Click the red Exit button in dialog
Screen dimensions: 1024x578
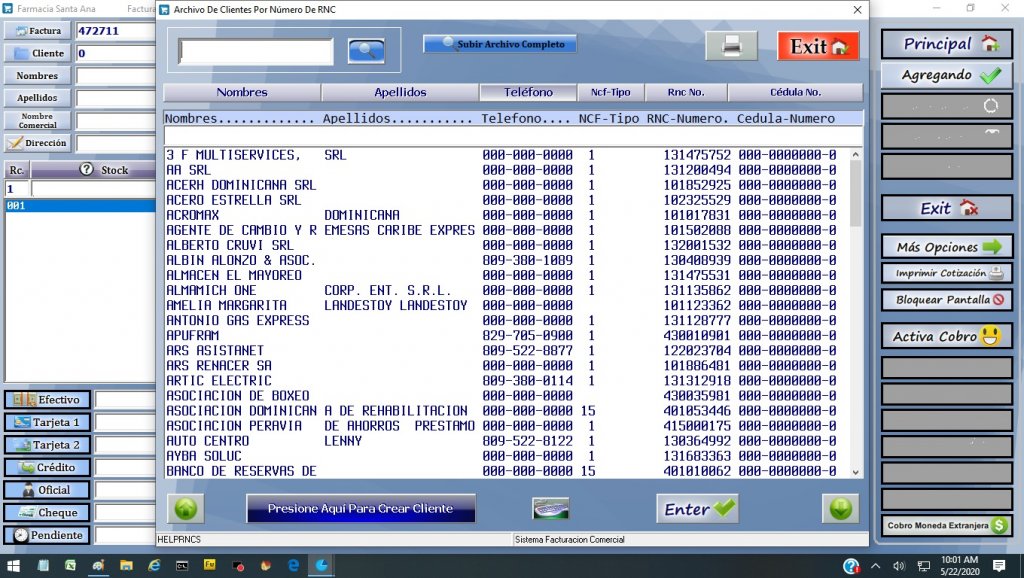(818, 46)
